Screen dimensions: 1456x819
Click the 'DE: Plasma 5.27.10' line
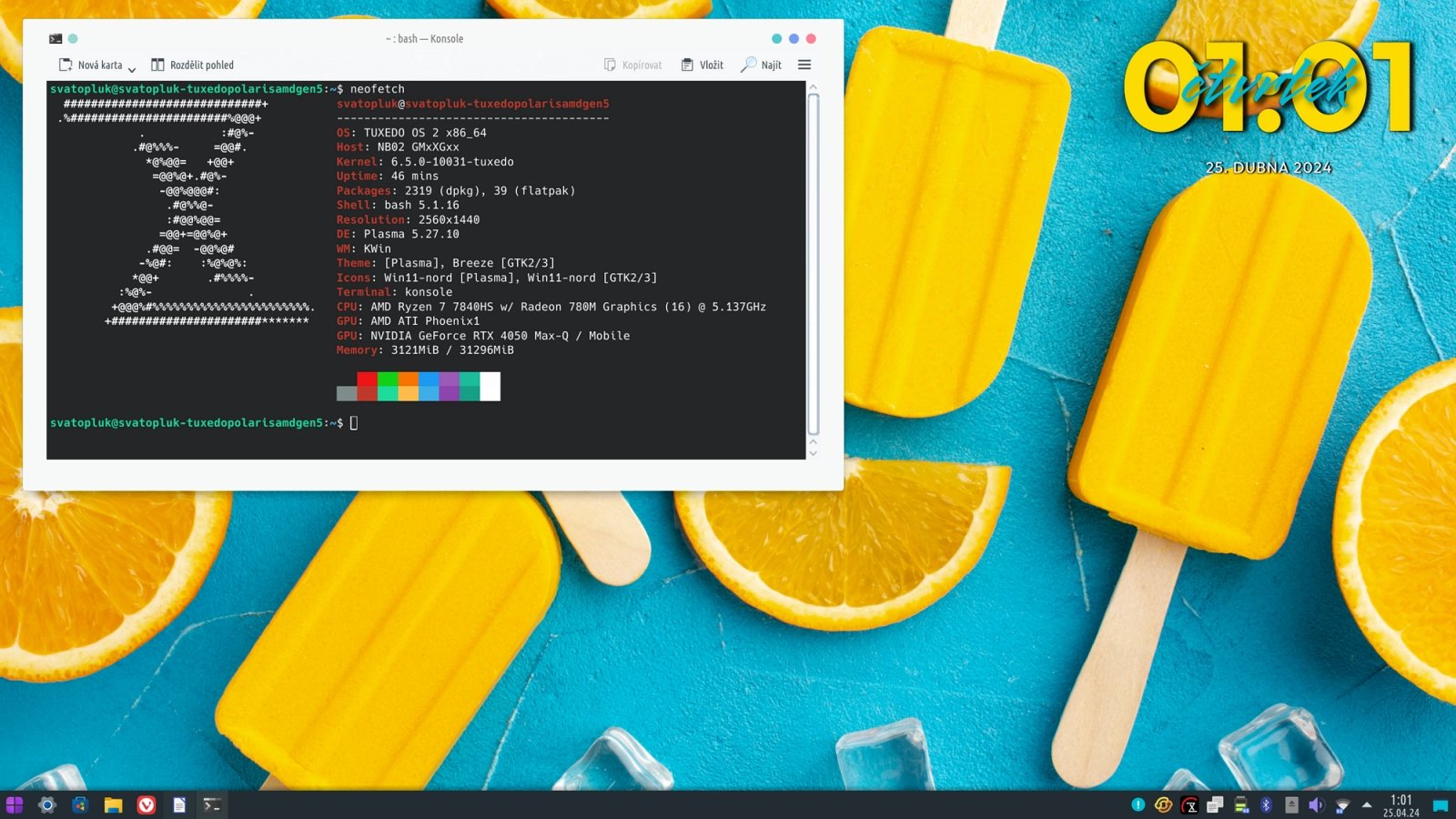pos(398,235)
